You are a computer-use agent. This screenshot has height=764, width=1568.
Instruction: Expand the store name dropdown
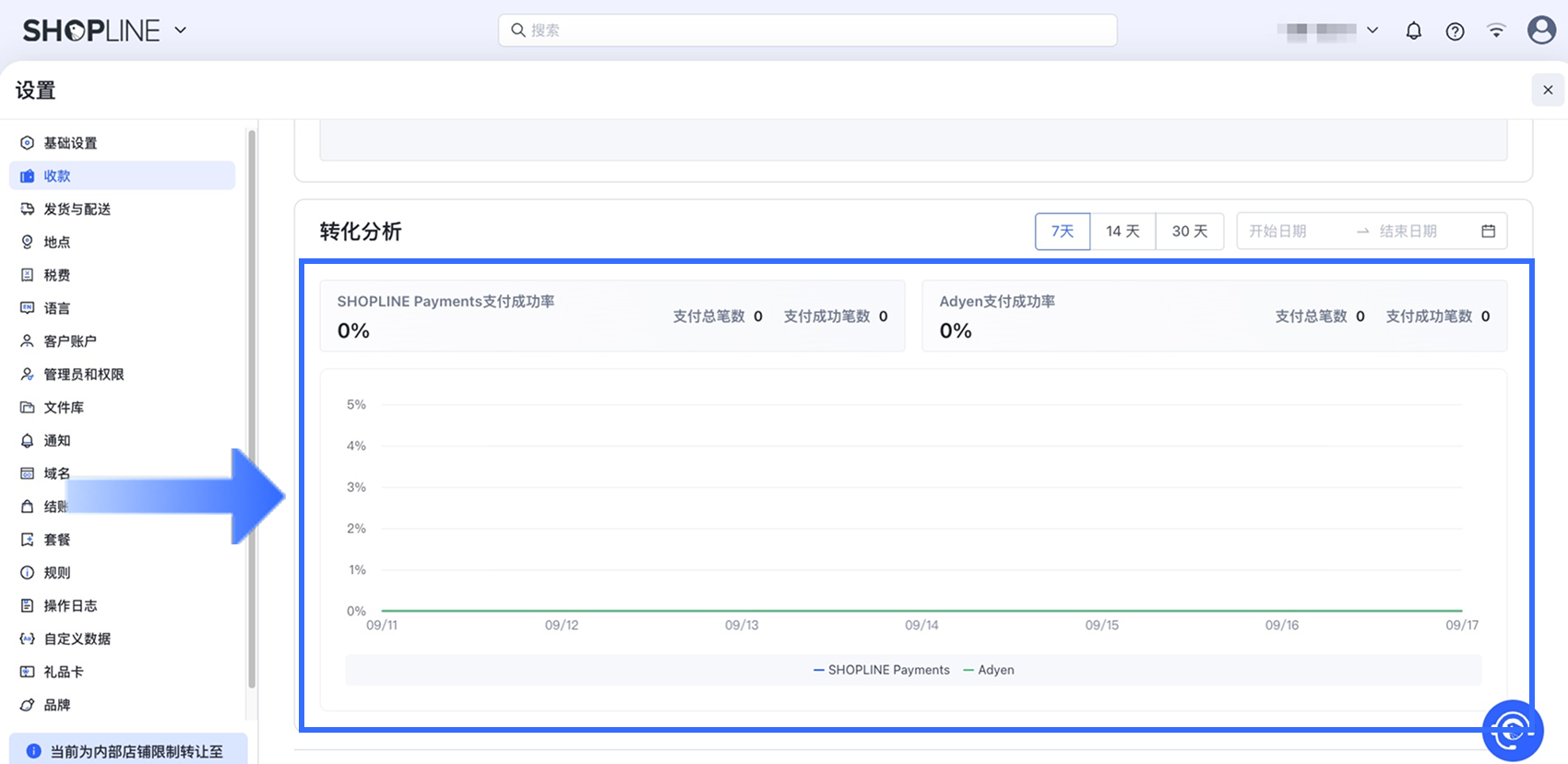1372,30
